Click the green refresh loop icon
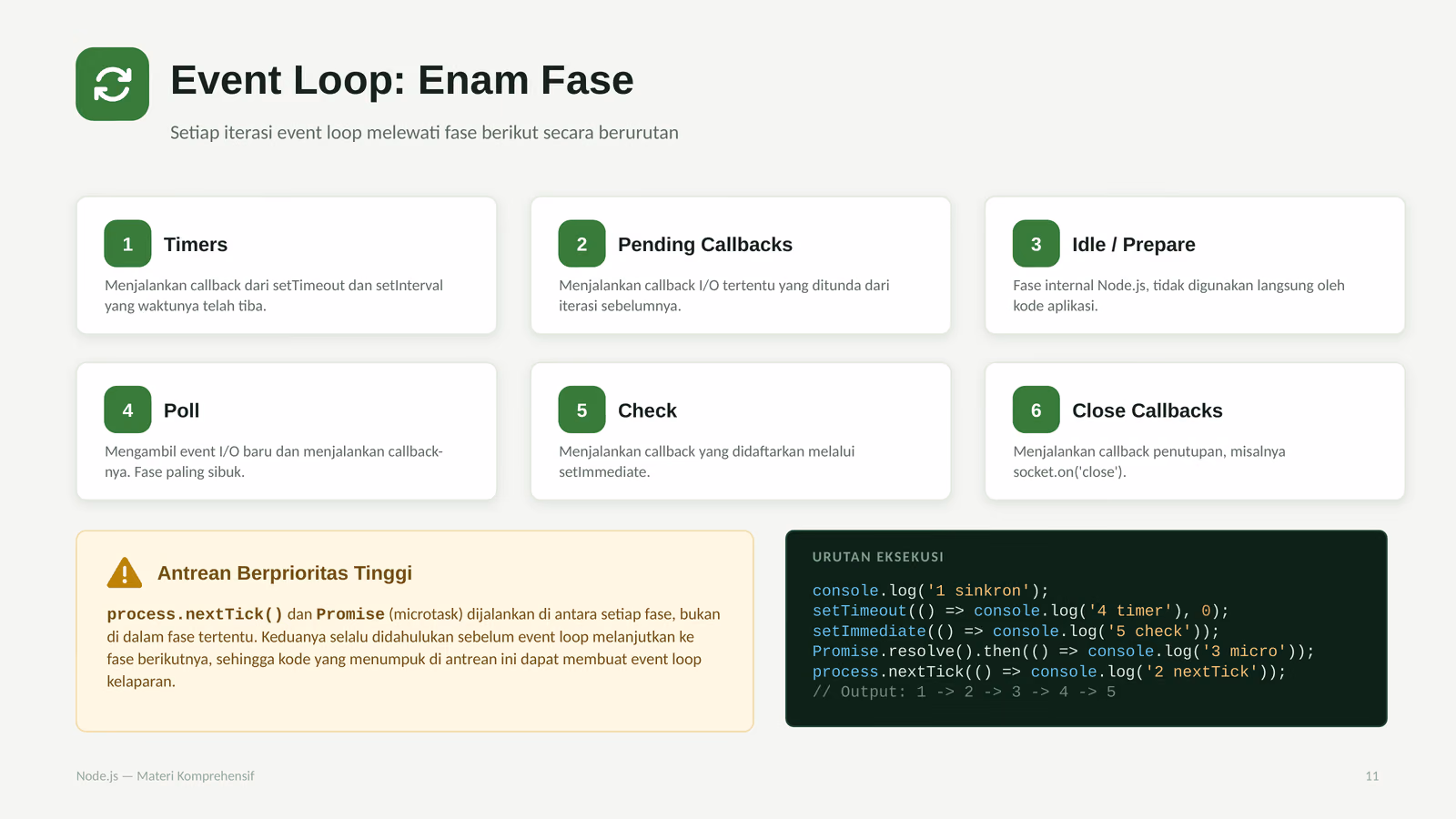Screen dimensions: 1456x819 112,84
